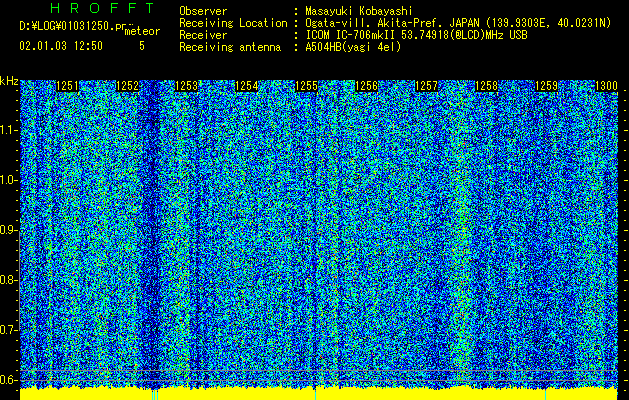Click the 1256 time marker

tap(367, 86)
